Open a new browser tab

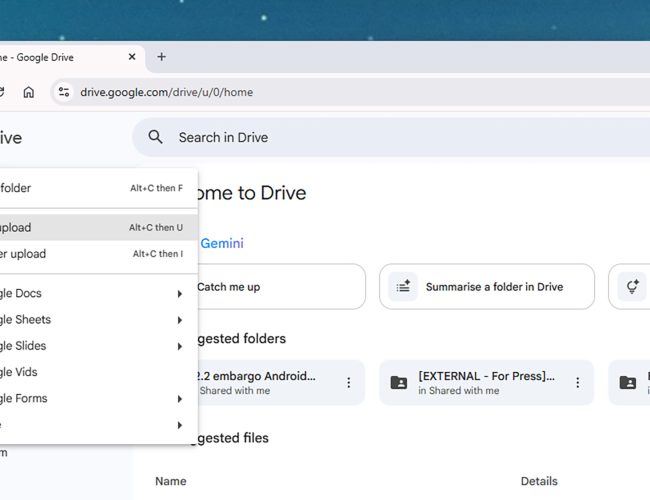pyautogui.click(x=162, y=57)
